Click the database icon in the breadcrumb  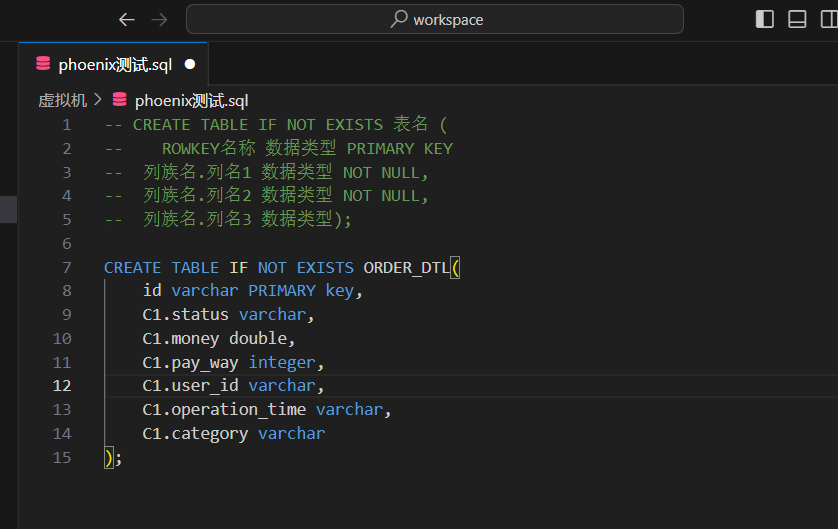pos(120,99)
